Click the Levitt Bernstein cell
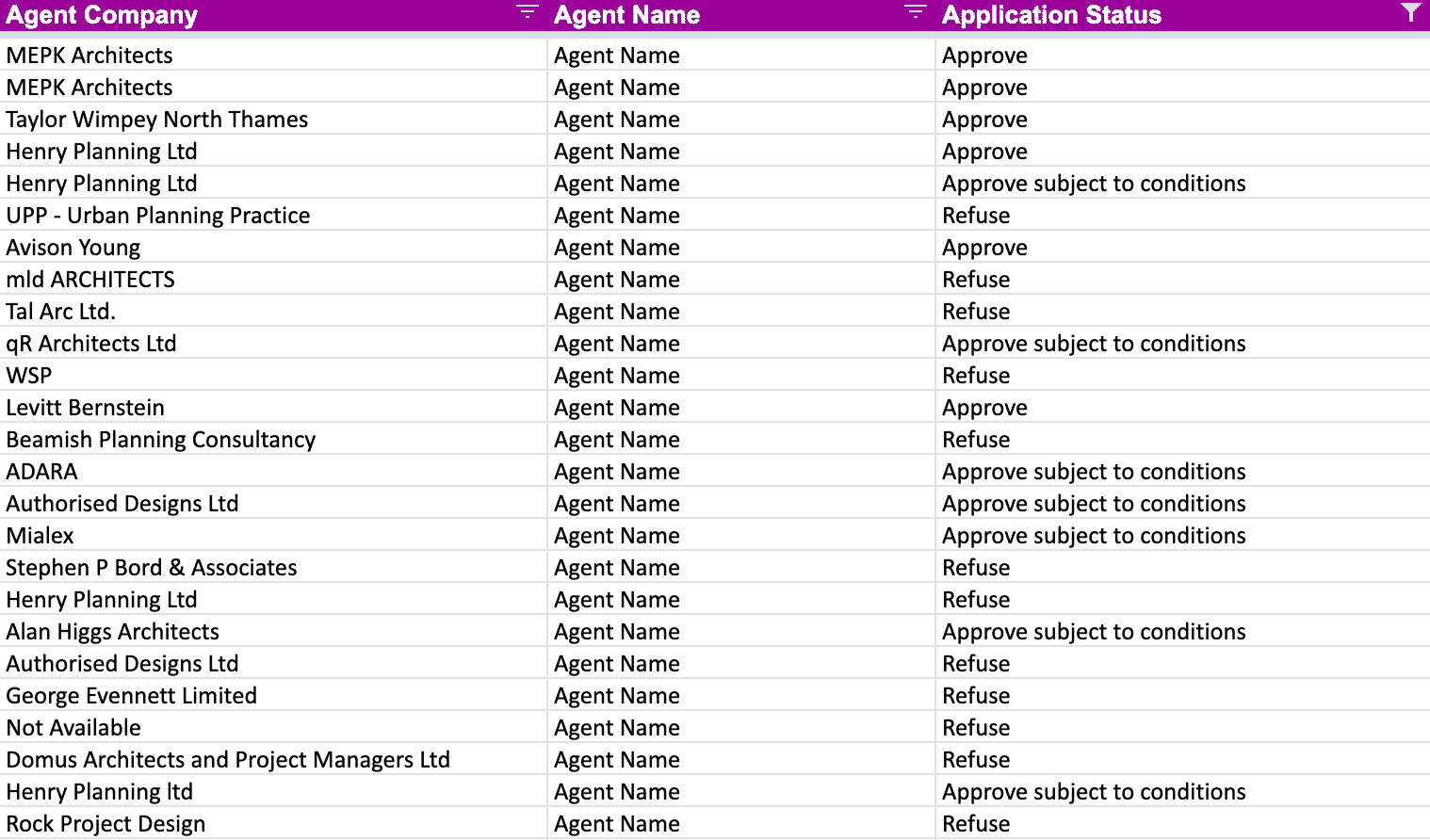 (x=86, y=408)
